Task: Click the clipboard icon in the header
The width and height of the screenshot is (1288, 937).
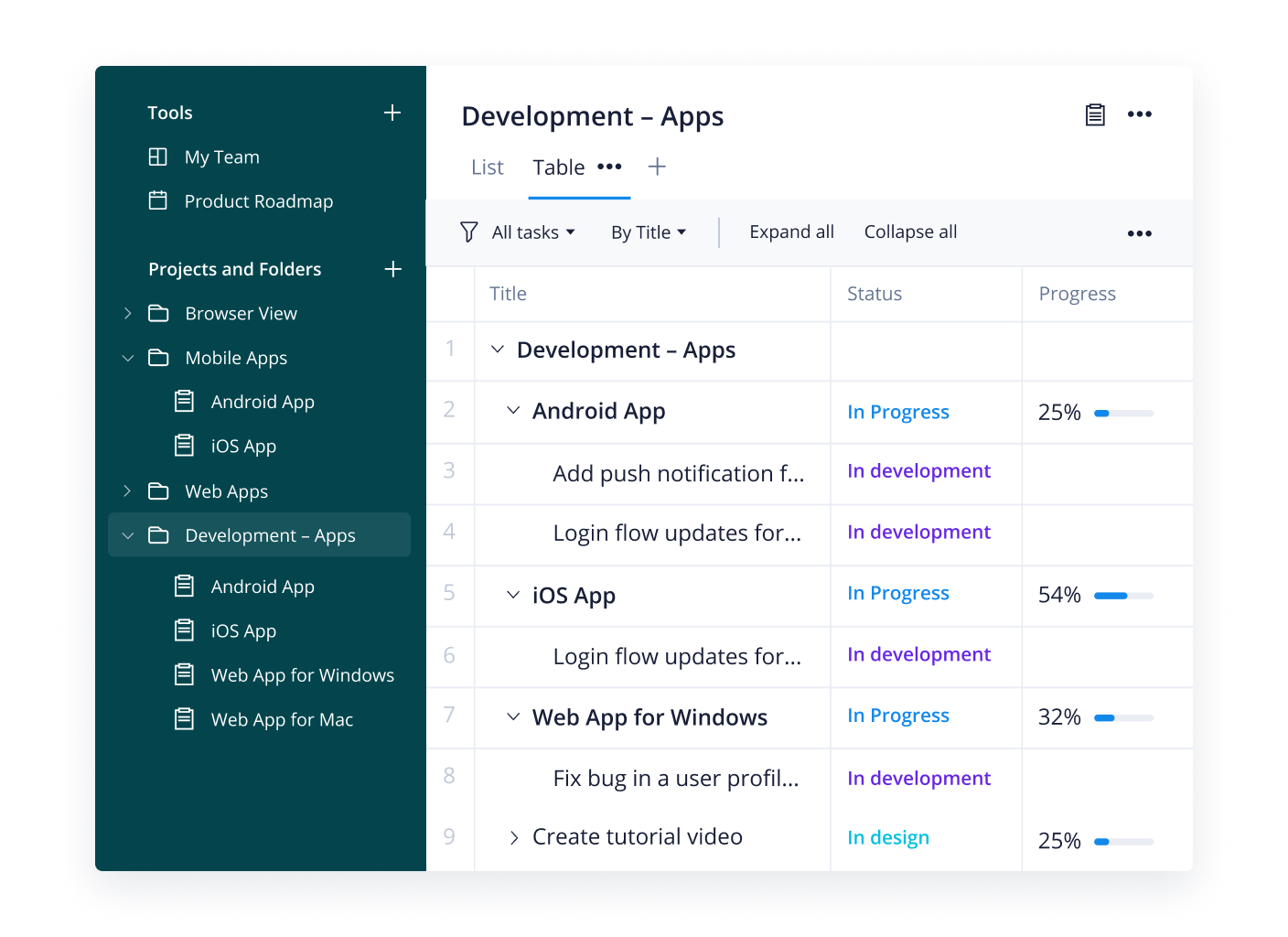Action: coord(1095,114)
